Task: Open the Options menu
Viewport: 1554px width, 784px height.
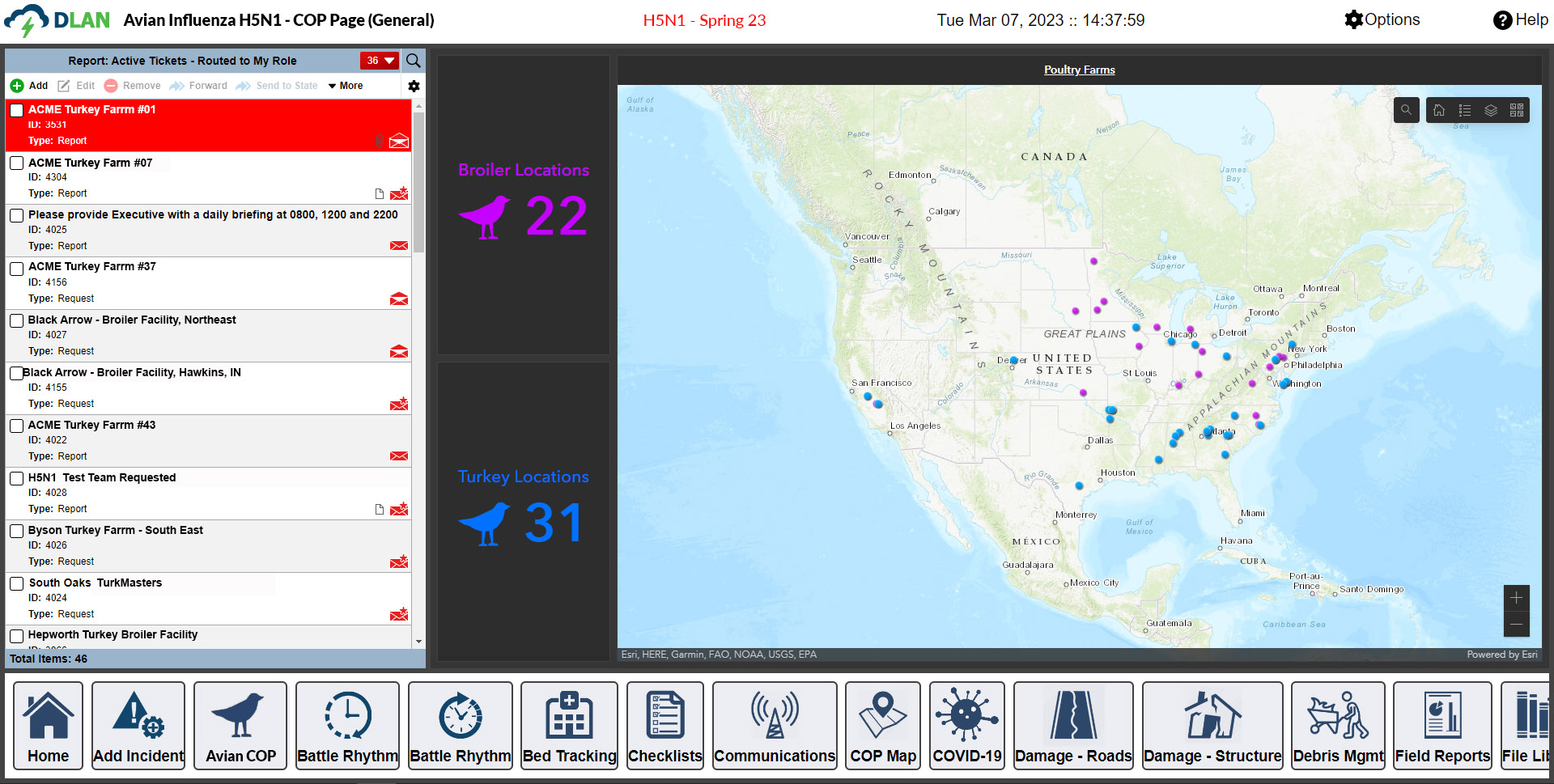Action: [1382, 20]
